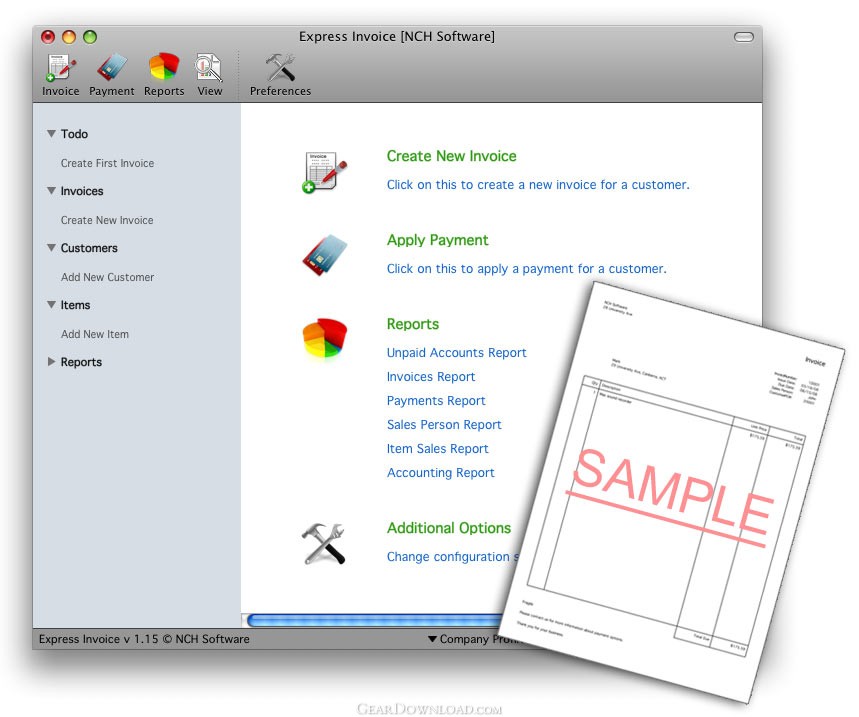This screenshot has height=717, width=859.
Task: Click the SAMPLE invoice page preview
Action: tap(673, 490)
